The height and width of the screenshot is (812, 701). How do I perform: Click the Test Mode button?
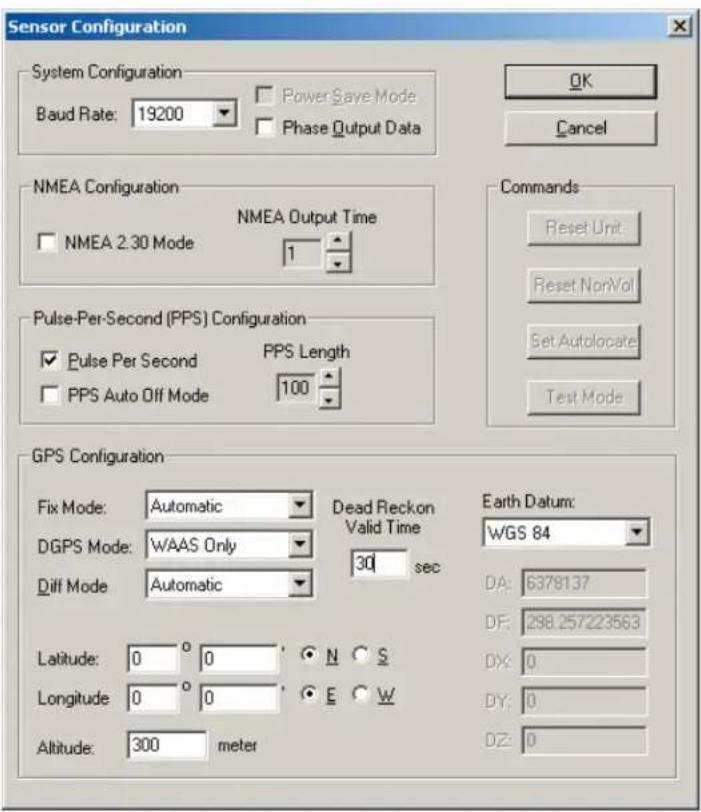pyautogui.click(x=583, y=397)
